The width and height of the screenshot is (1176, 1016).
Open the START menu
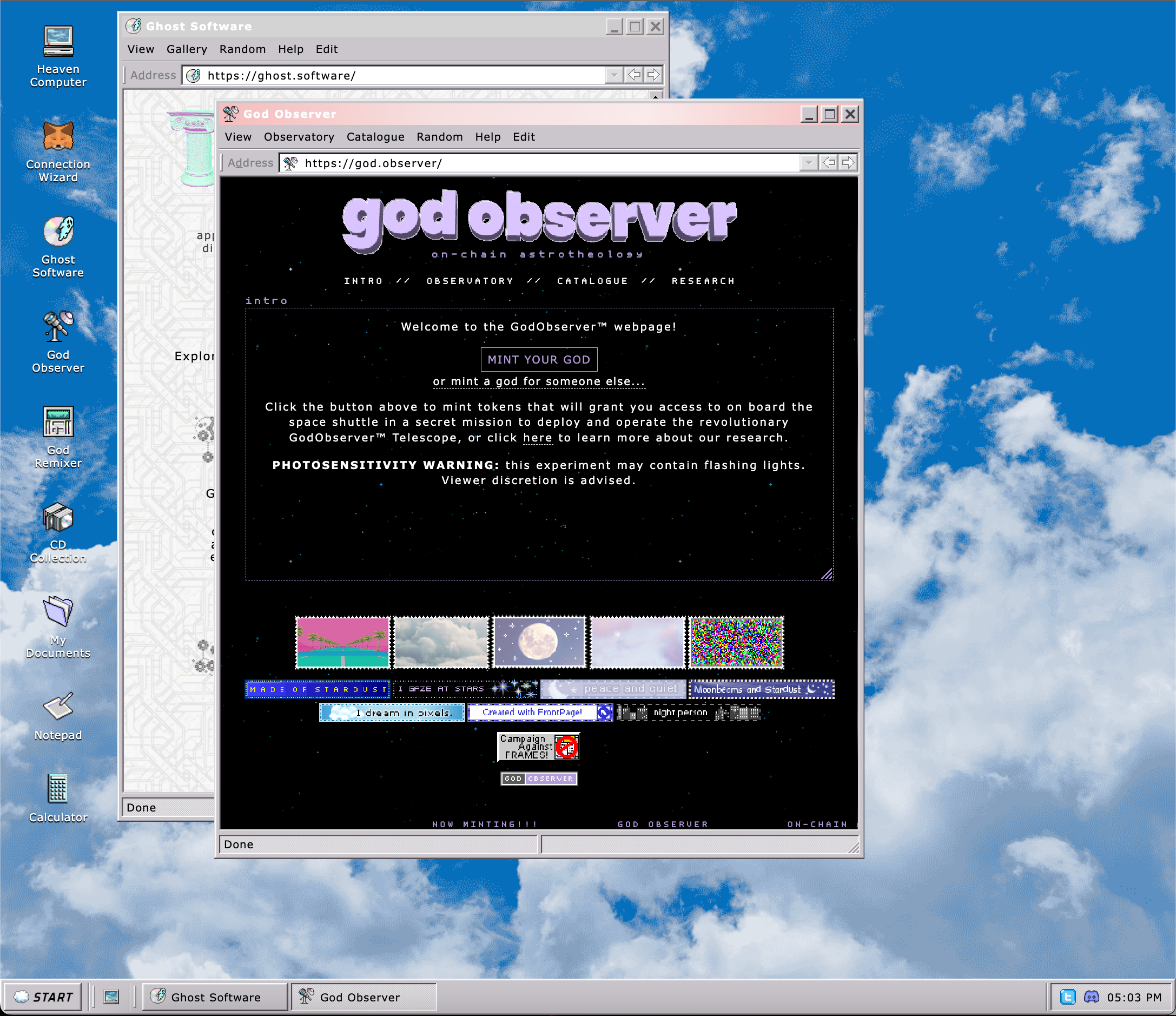[43, 997]
